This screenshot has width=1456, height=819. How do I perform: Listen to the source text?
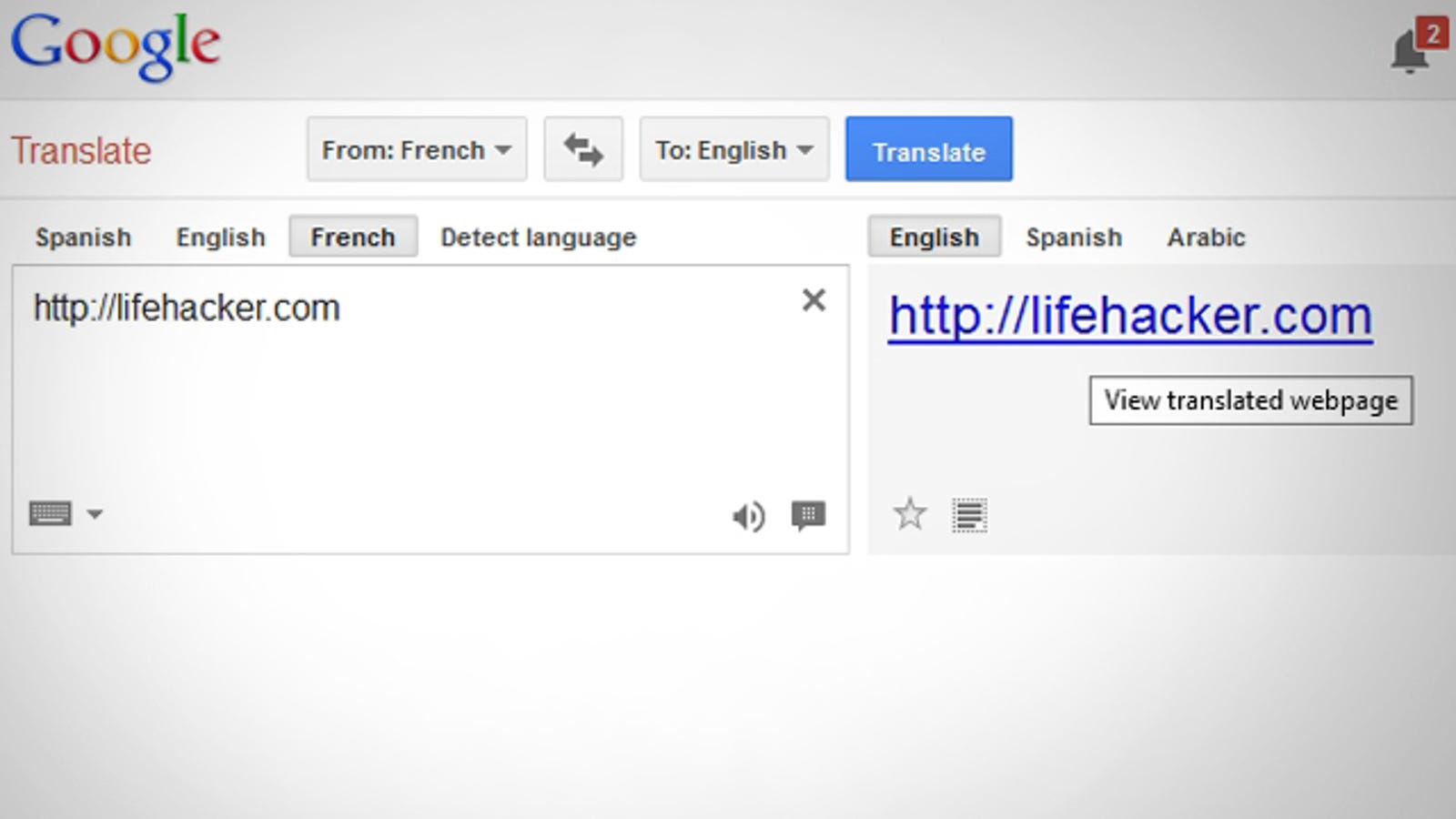[748, 516]
